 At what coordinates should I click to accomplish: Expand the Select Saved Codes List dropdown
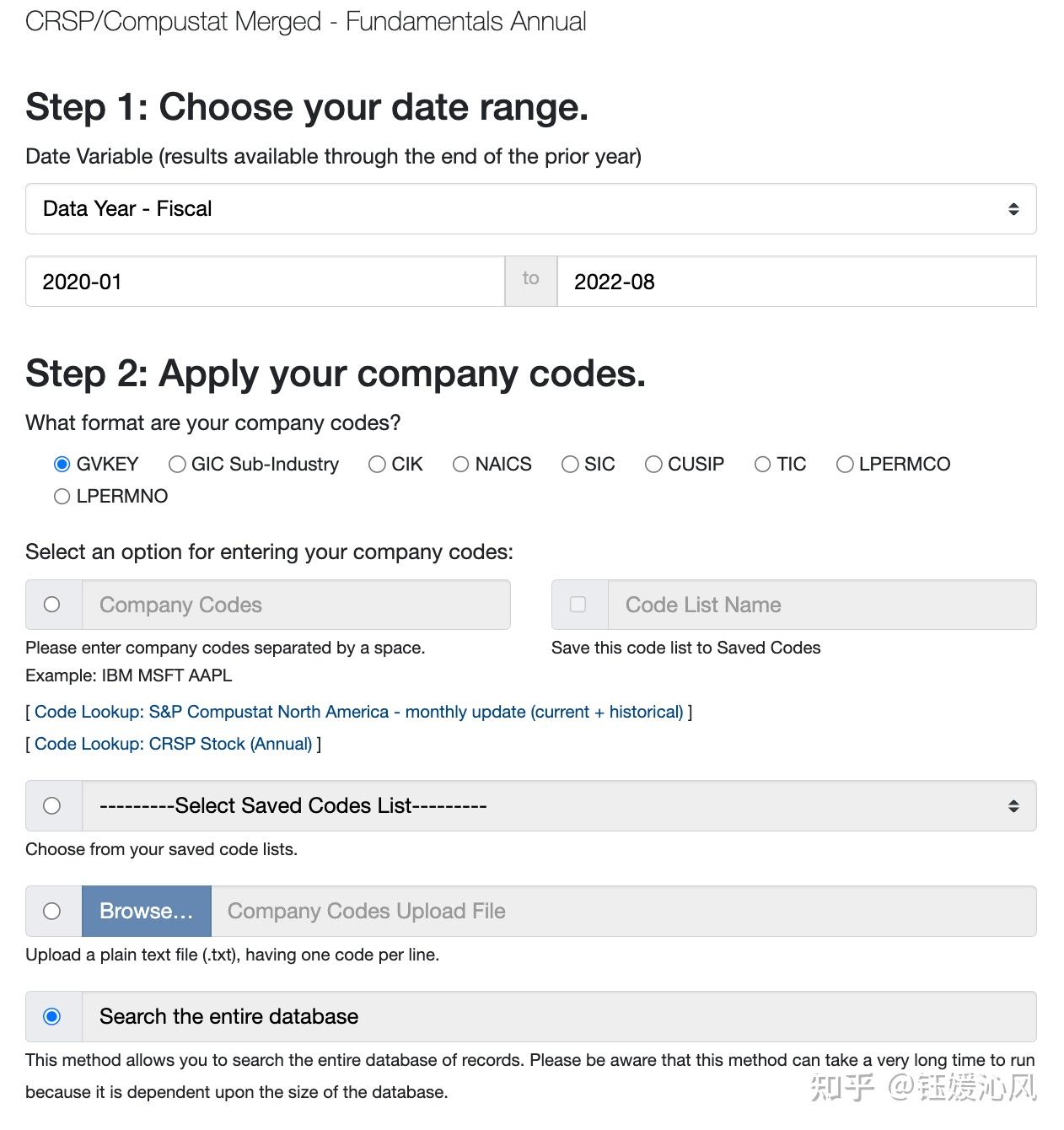(x=558, y=806)
